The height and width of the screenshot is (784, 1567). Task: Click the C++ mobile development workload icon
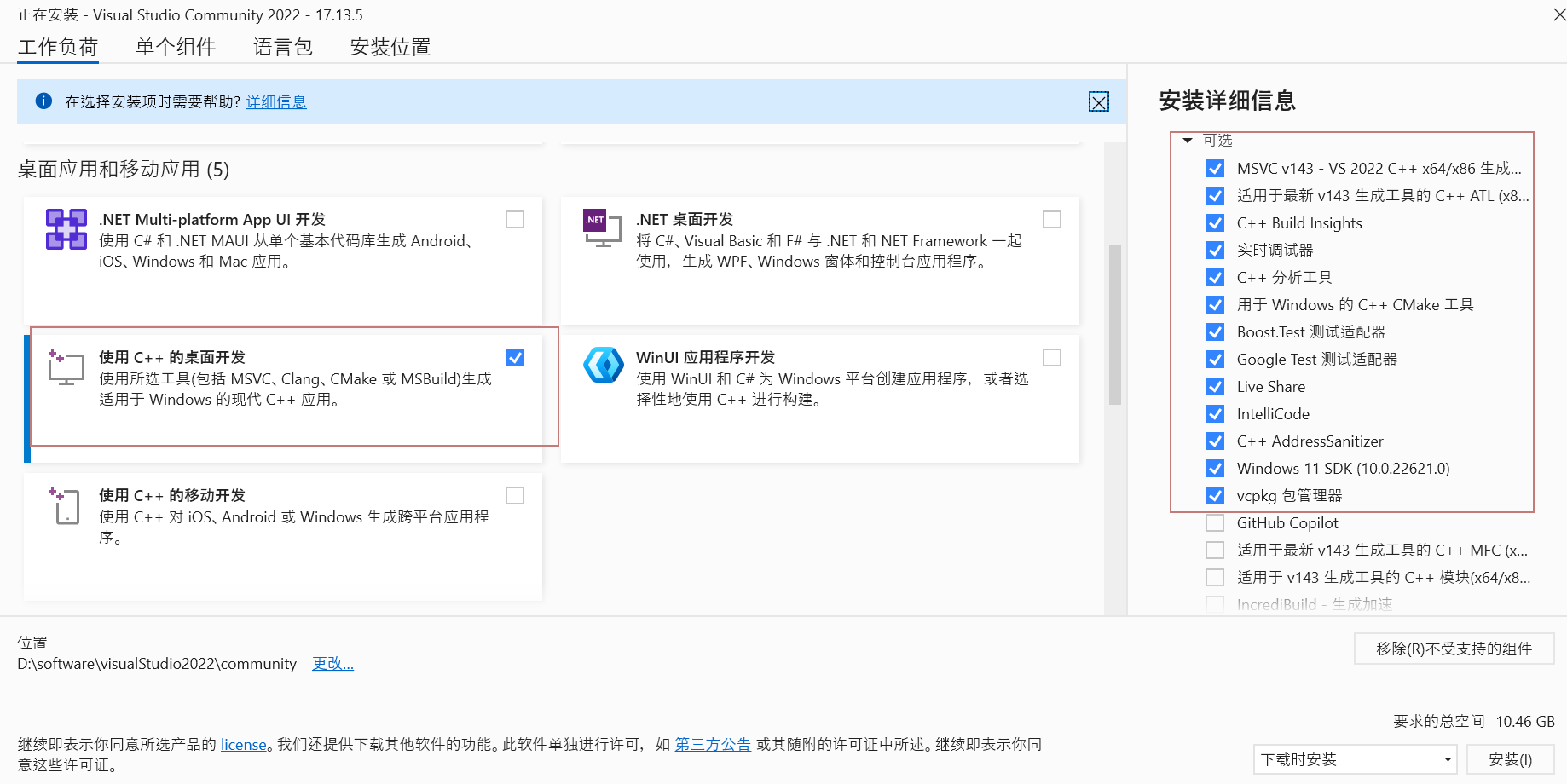pos(65,505)
